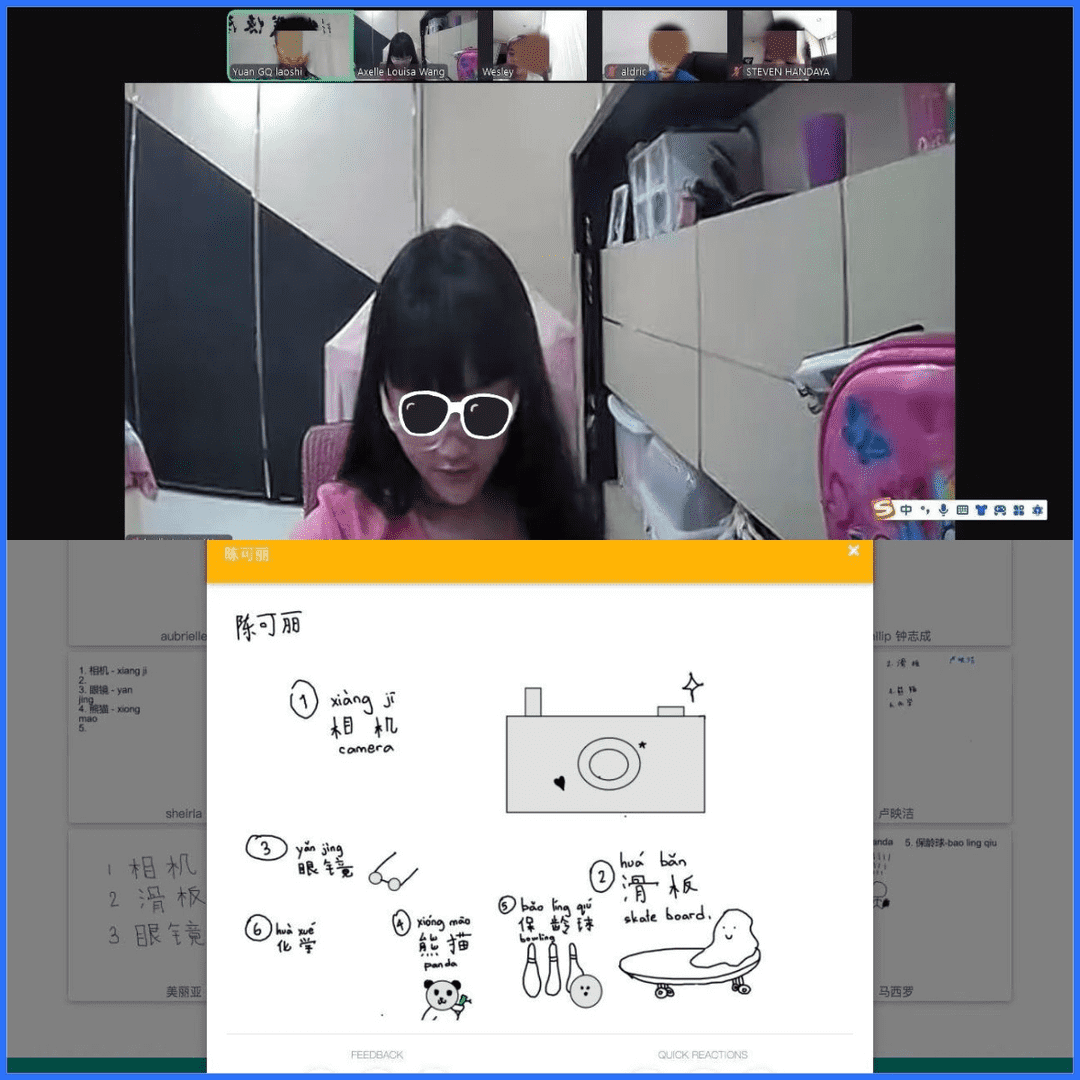Image resolution: width=1080 pixels, height=1080 pixels.
Task: Click the Sogou input method logo
Action: coord(882,509)
